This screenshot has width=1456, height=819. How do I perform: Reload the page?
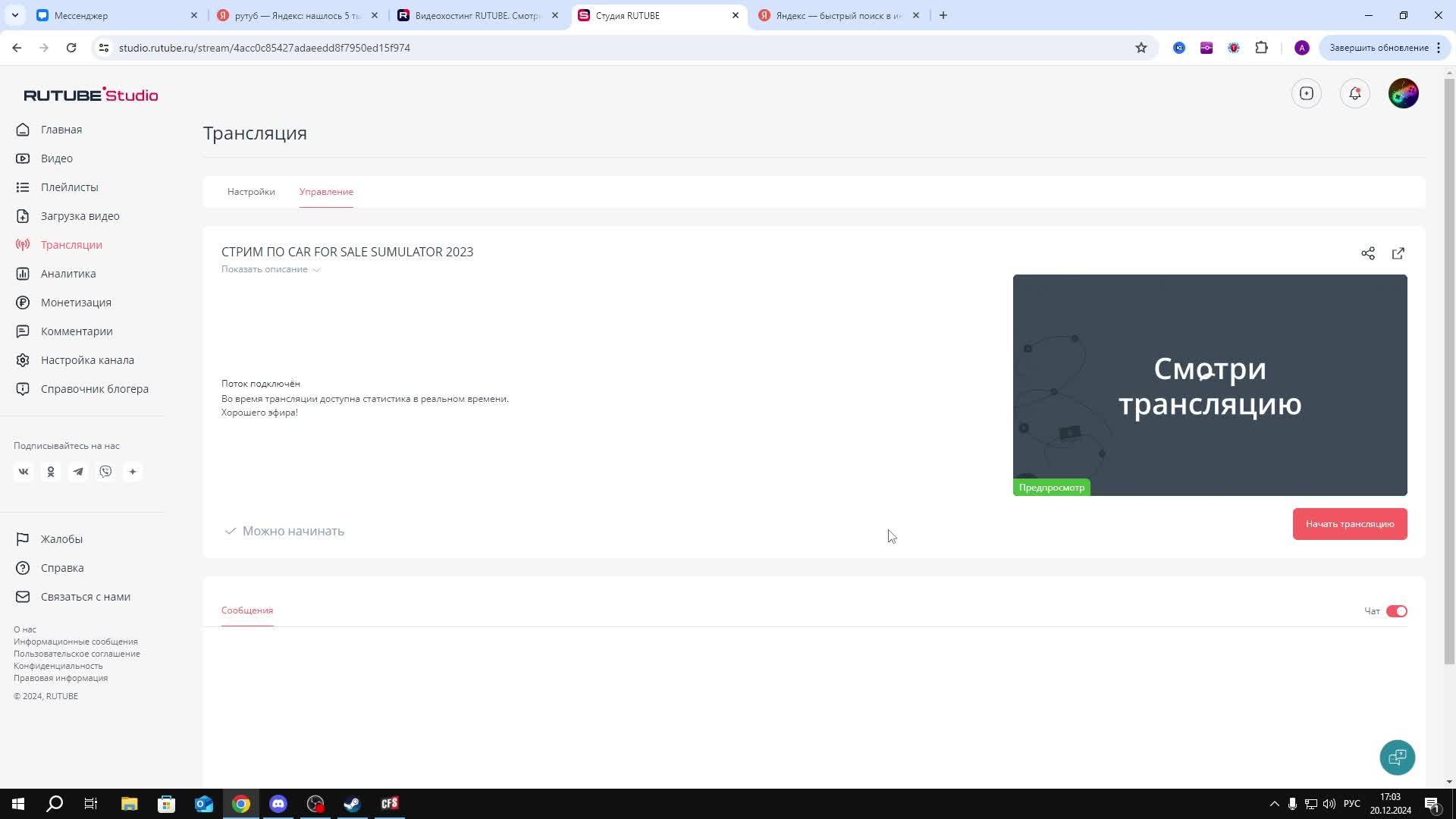[x=71, y=48]
